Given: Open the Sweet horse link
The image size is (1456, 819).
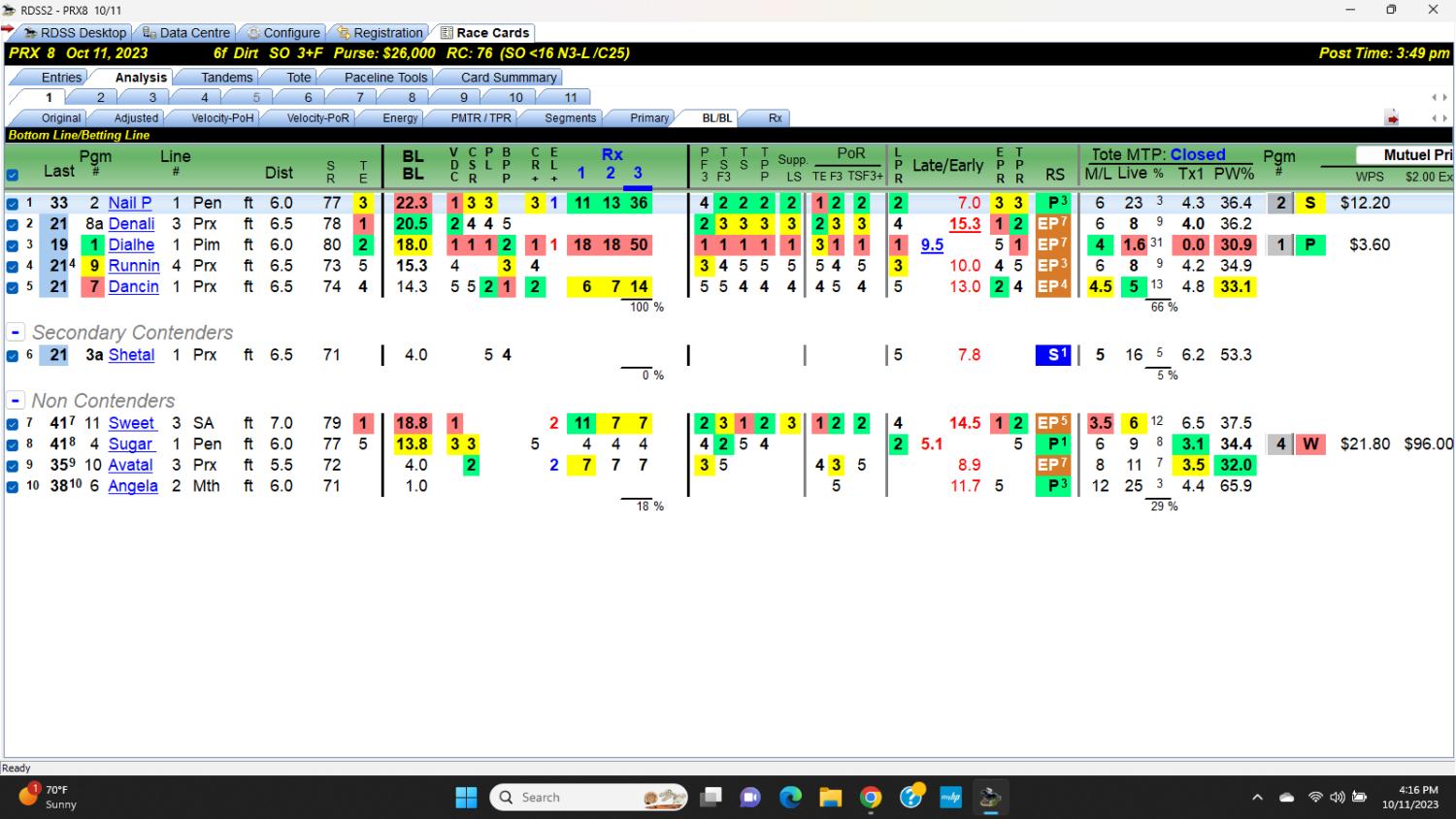Looking at the screenshot, I should [x=131, y=423].
